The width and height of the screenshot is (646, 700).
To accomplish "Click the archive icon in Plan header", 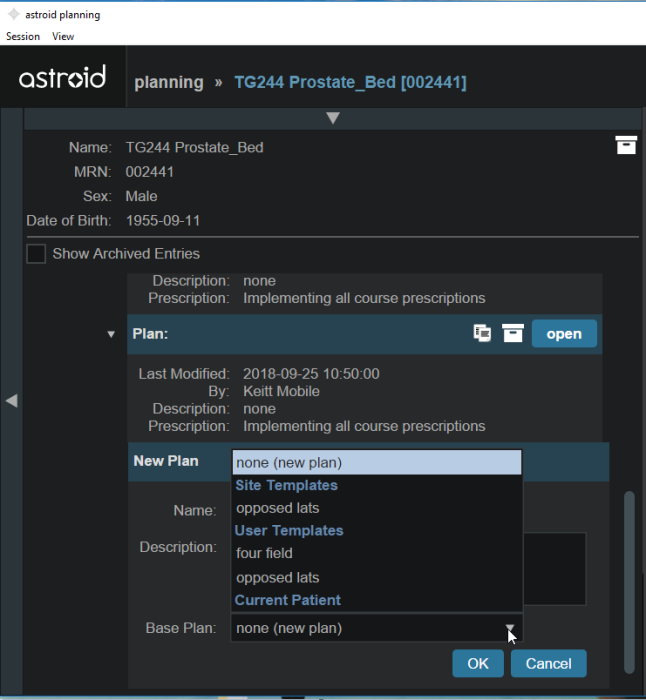I will 513,333.
